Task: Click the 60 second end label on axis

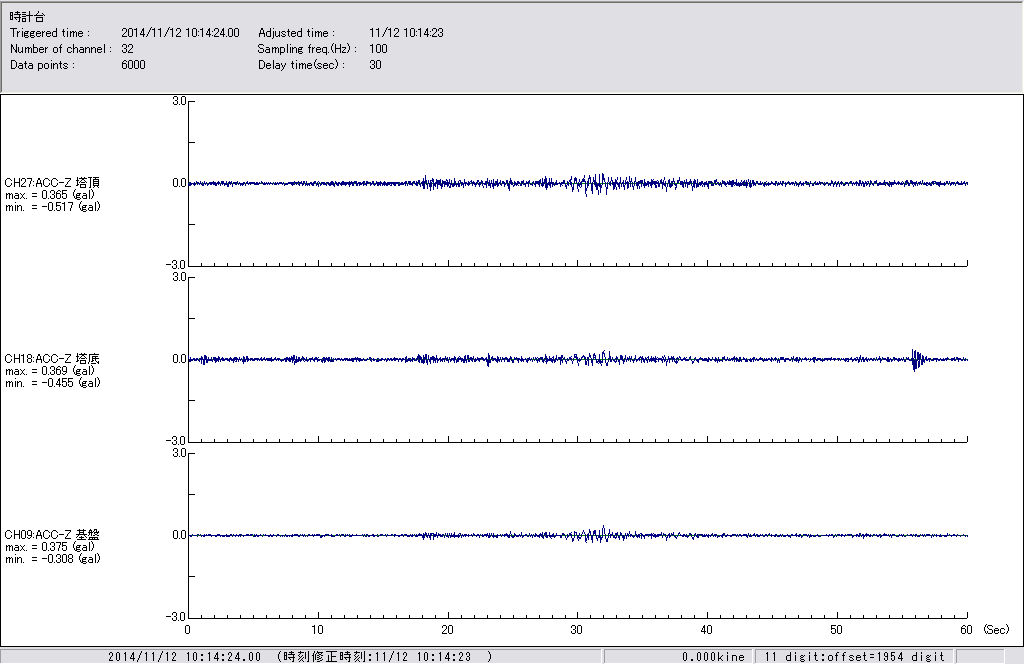Action: click(967, 630)
